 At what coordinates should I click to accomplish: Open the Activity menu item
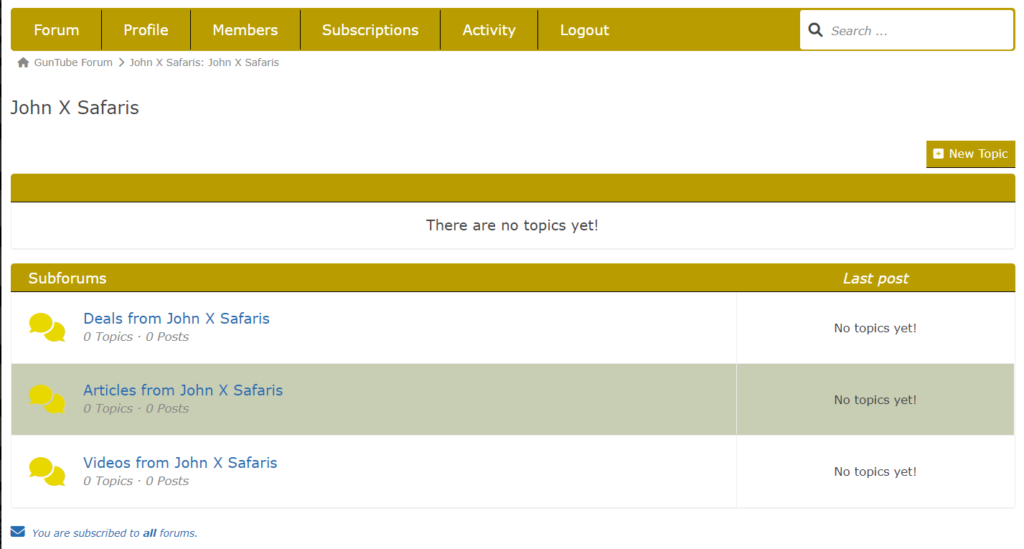489,30
